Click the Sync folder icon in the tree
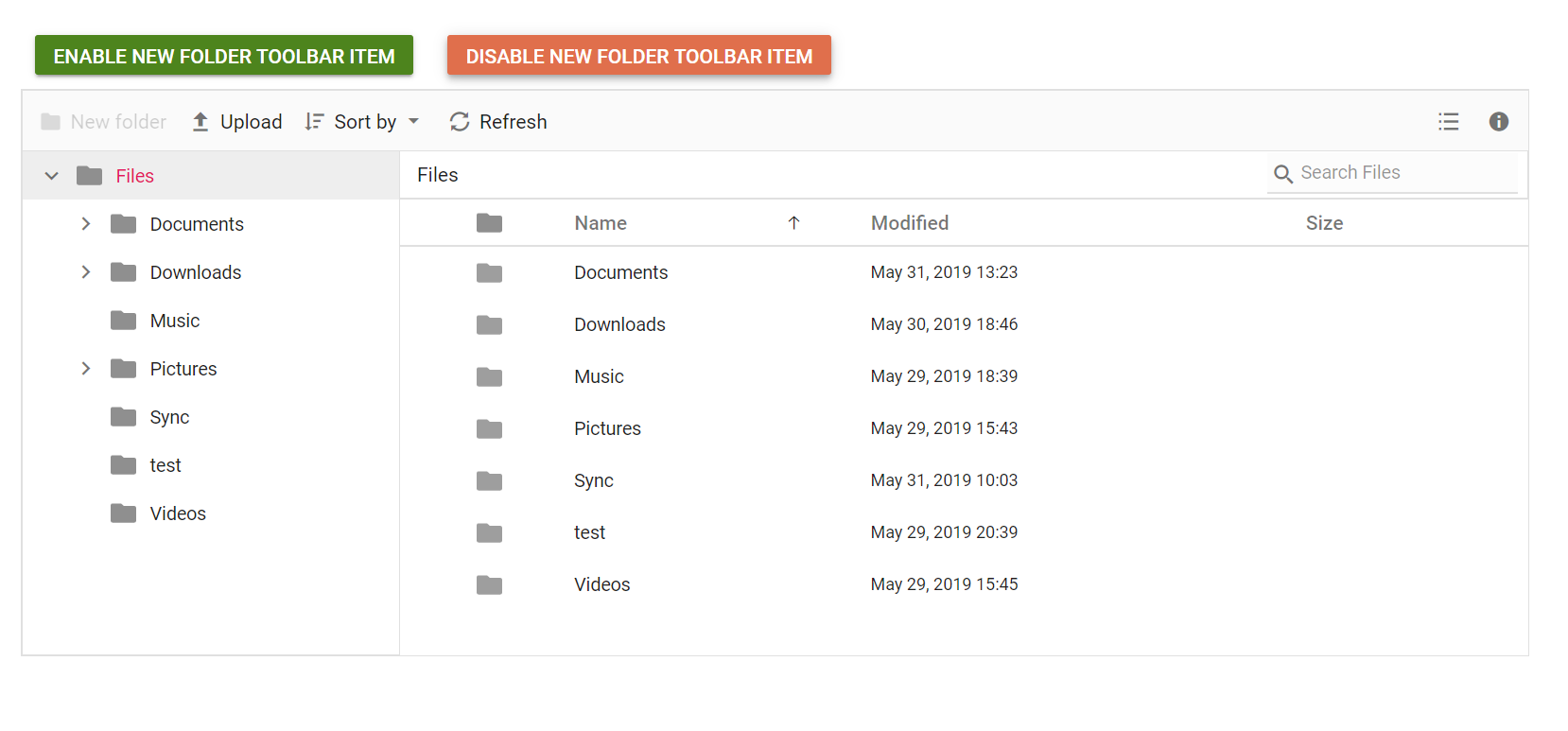Image resolution: width=1568 pixels, height=731 pixels. [x=124, y=416]
